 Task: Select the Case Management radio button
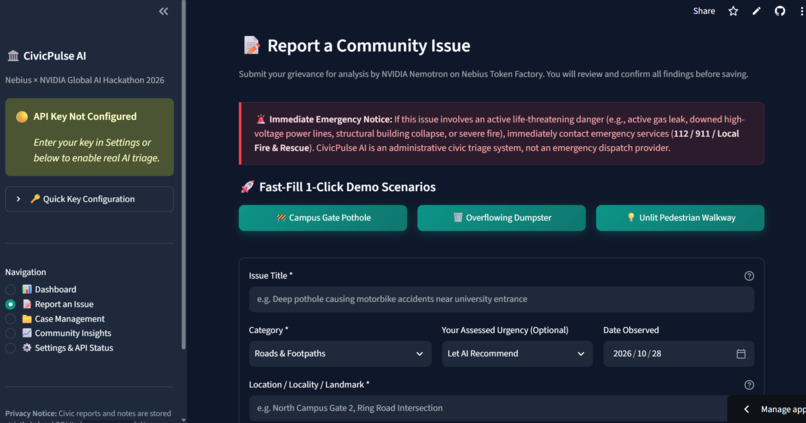10,319
